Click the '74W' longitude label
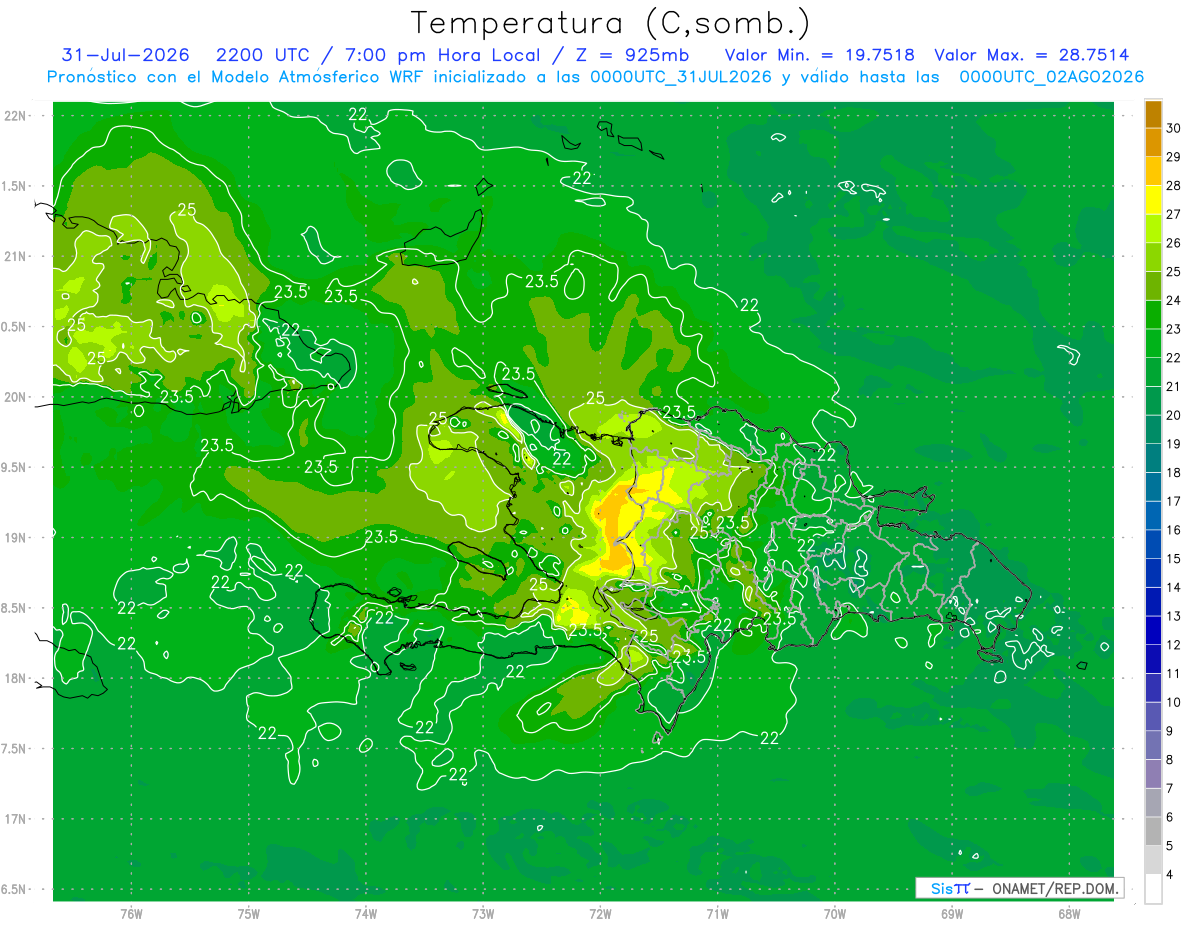This screenshot has width=1200, height=927. pos(366,913)
